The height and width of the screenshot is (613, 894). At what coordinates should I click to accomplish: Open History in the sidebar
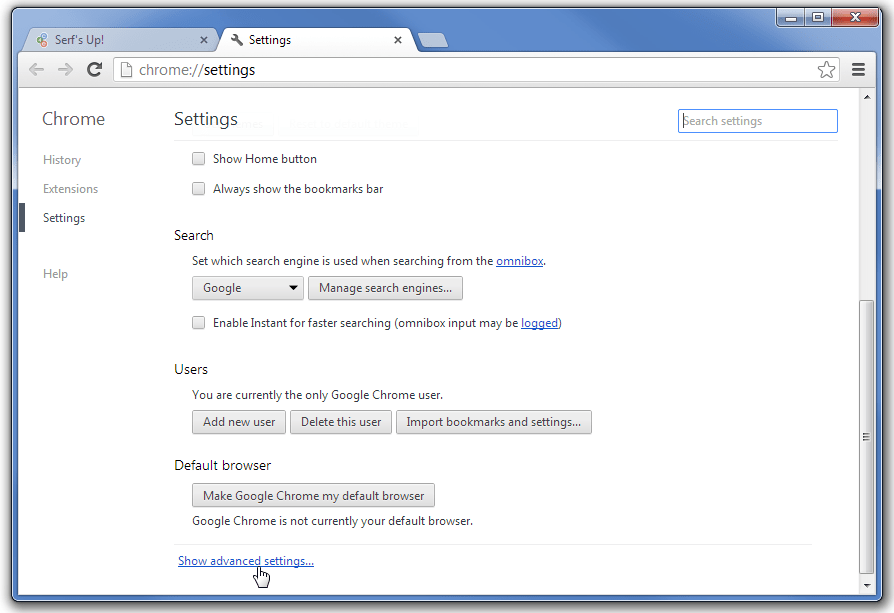click(62, 160)
